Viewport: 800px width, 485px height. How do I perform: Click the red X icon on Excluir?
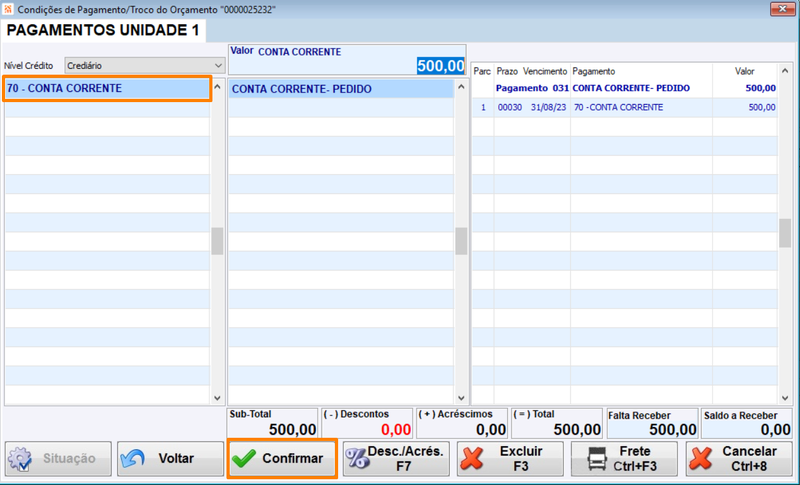(x=472, y=458)
